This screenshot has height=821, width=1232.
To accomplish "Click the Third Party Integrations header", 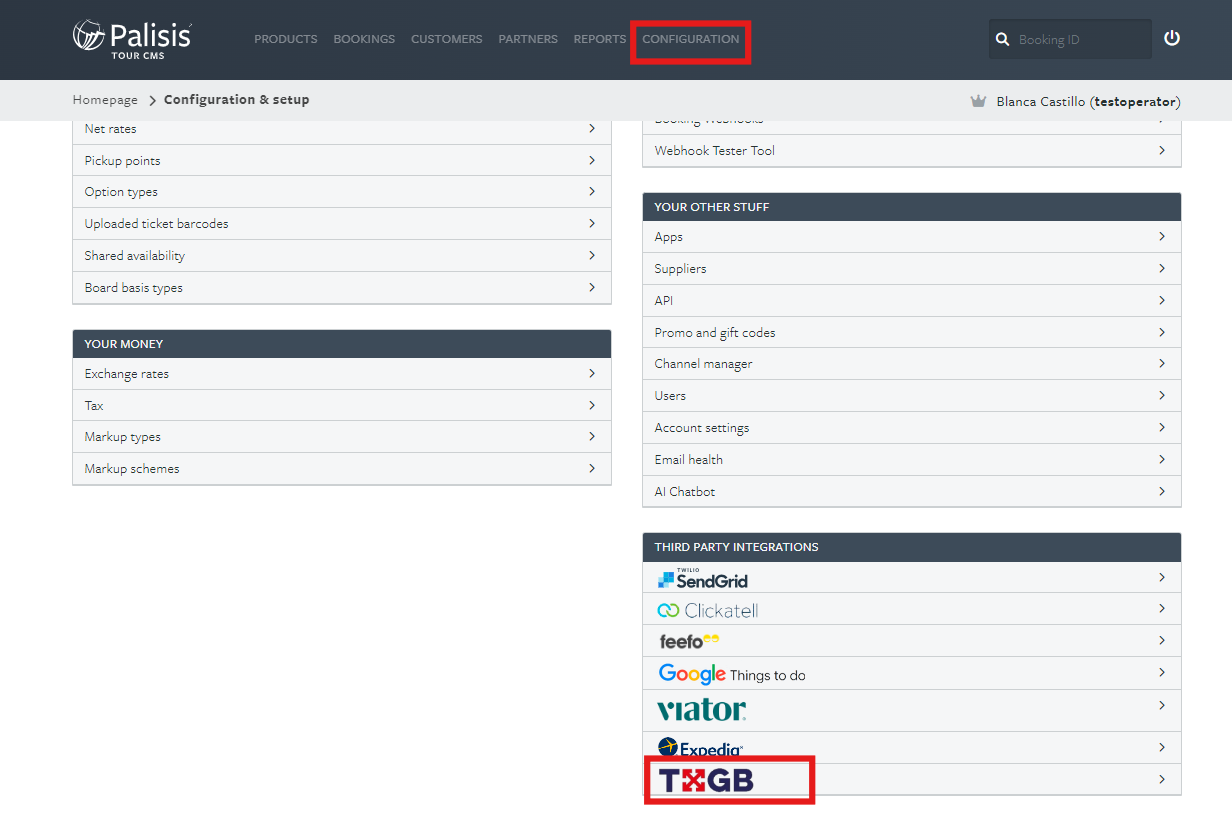I will (911, 547).
